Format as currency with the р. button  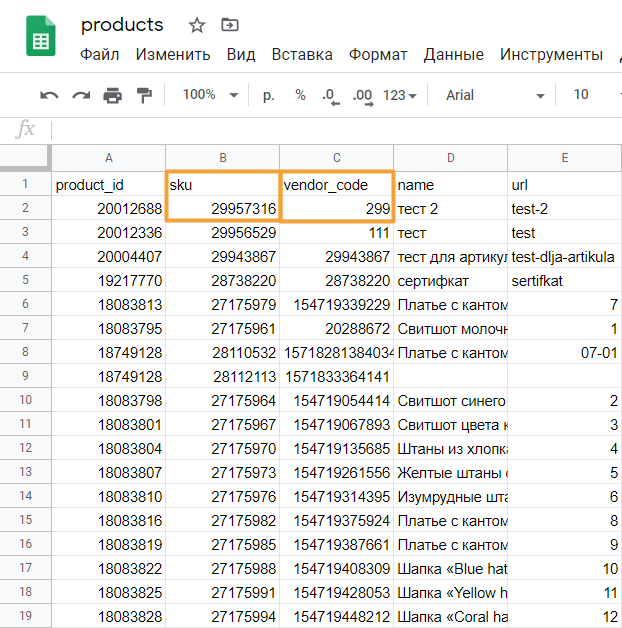click(268, 95)
